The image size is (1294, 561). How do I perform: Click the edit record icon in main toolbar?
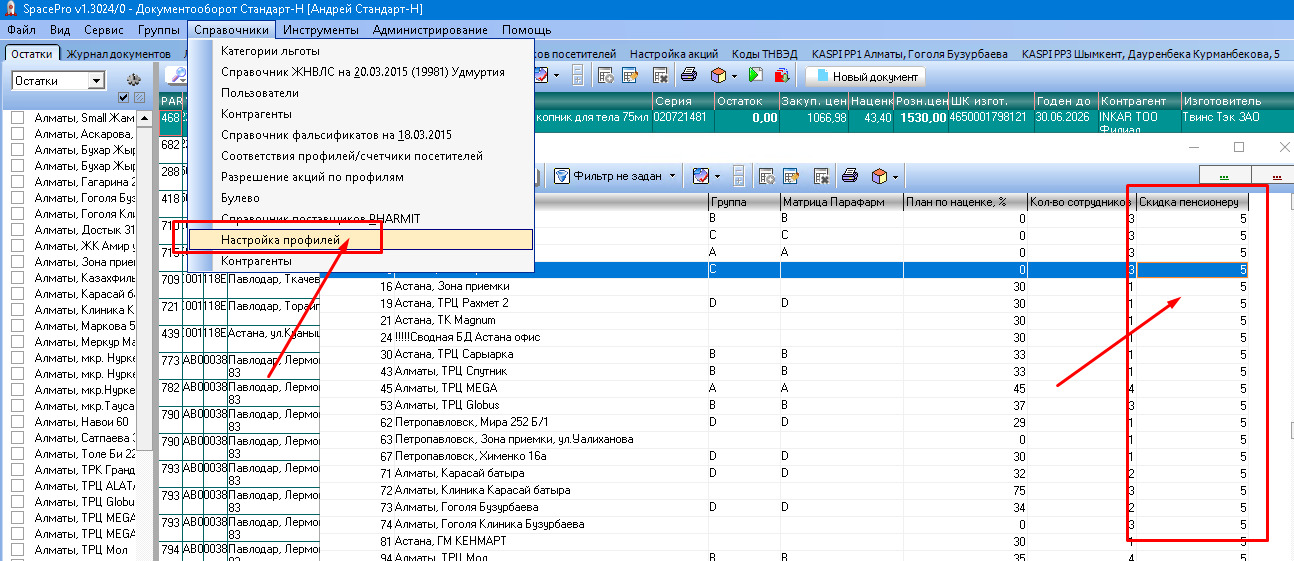point(630,76)
